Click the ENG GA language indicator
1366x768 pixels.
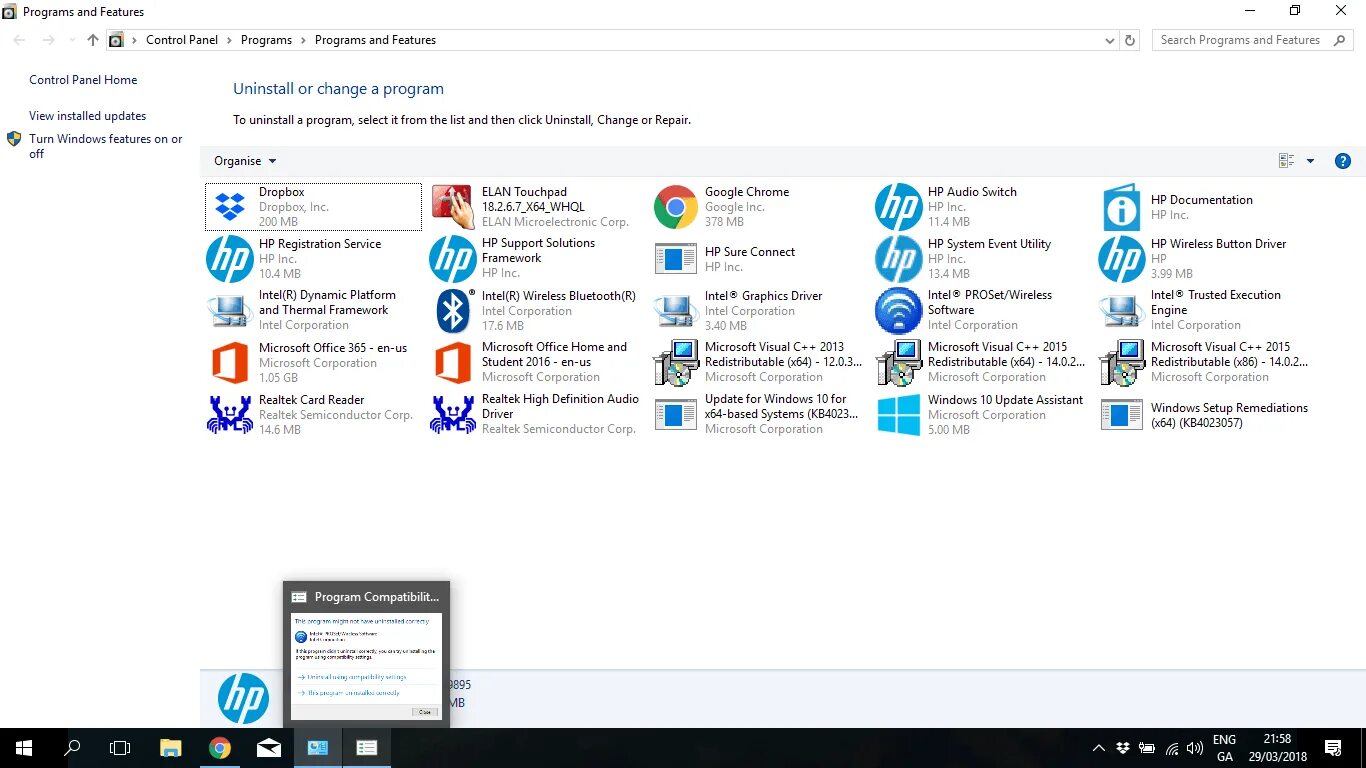tap(1224, 748)
